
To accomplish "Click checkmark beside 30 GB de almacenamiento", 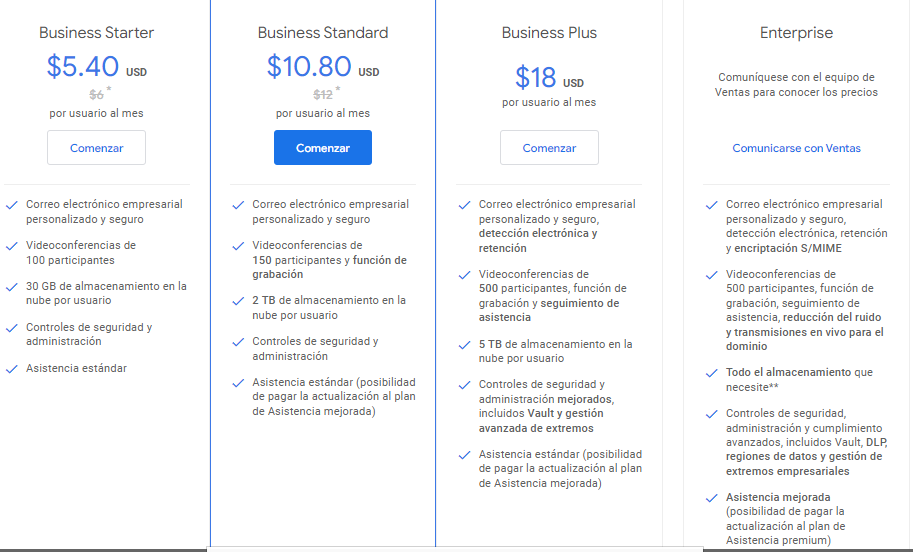I will pyautogui.click(x=11, y=286).
